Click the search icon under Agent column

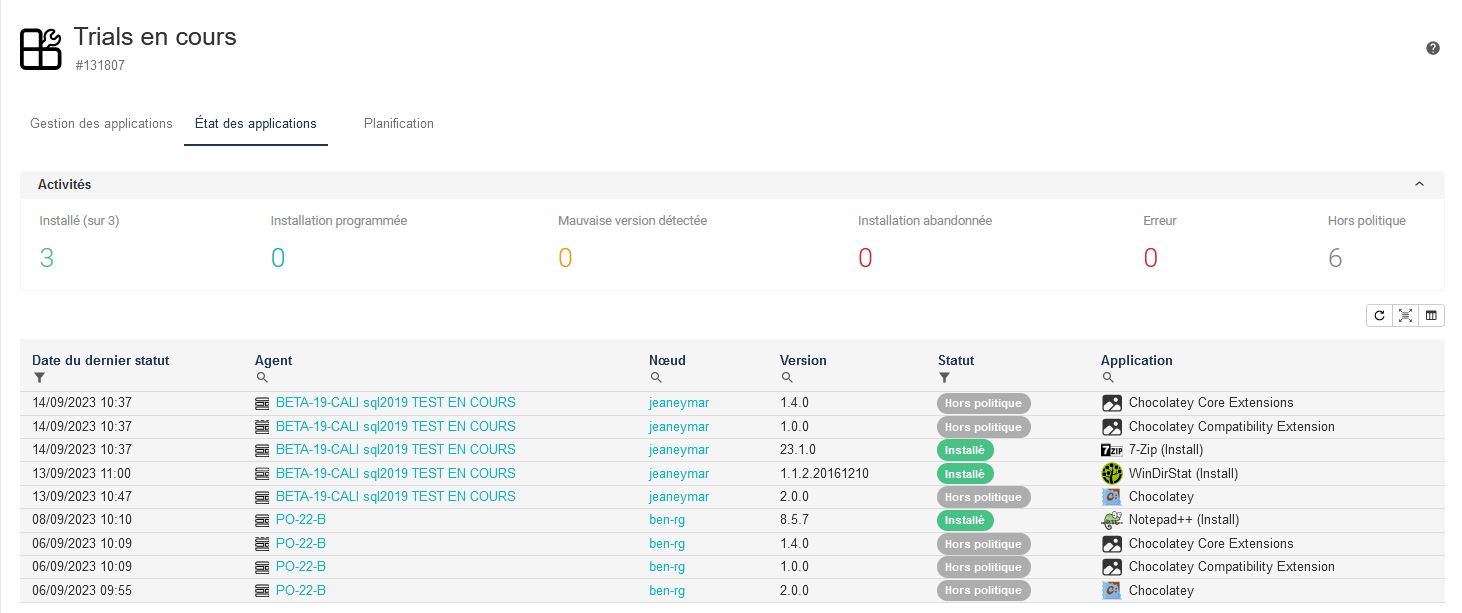tap(262, 378)
